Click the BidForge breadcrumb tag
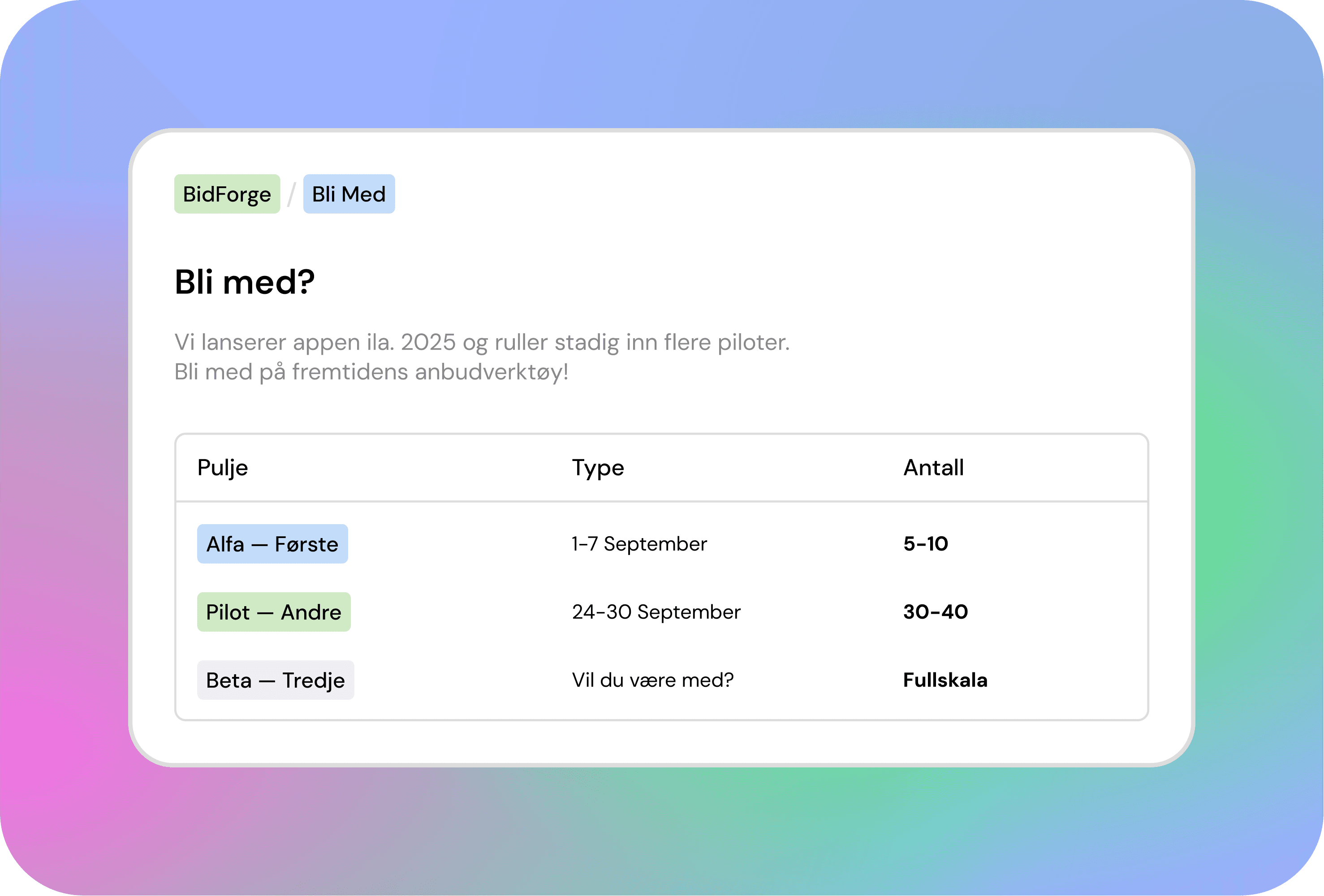Viewport: 1324px width, 896px height. 227,194
